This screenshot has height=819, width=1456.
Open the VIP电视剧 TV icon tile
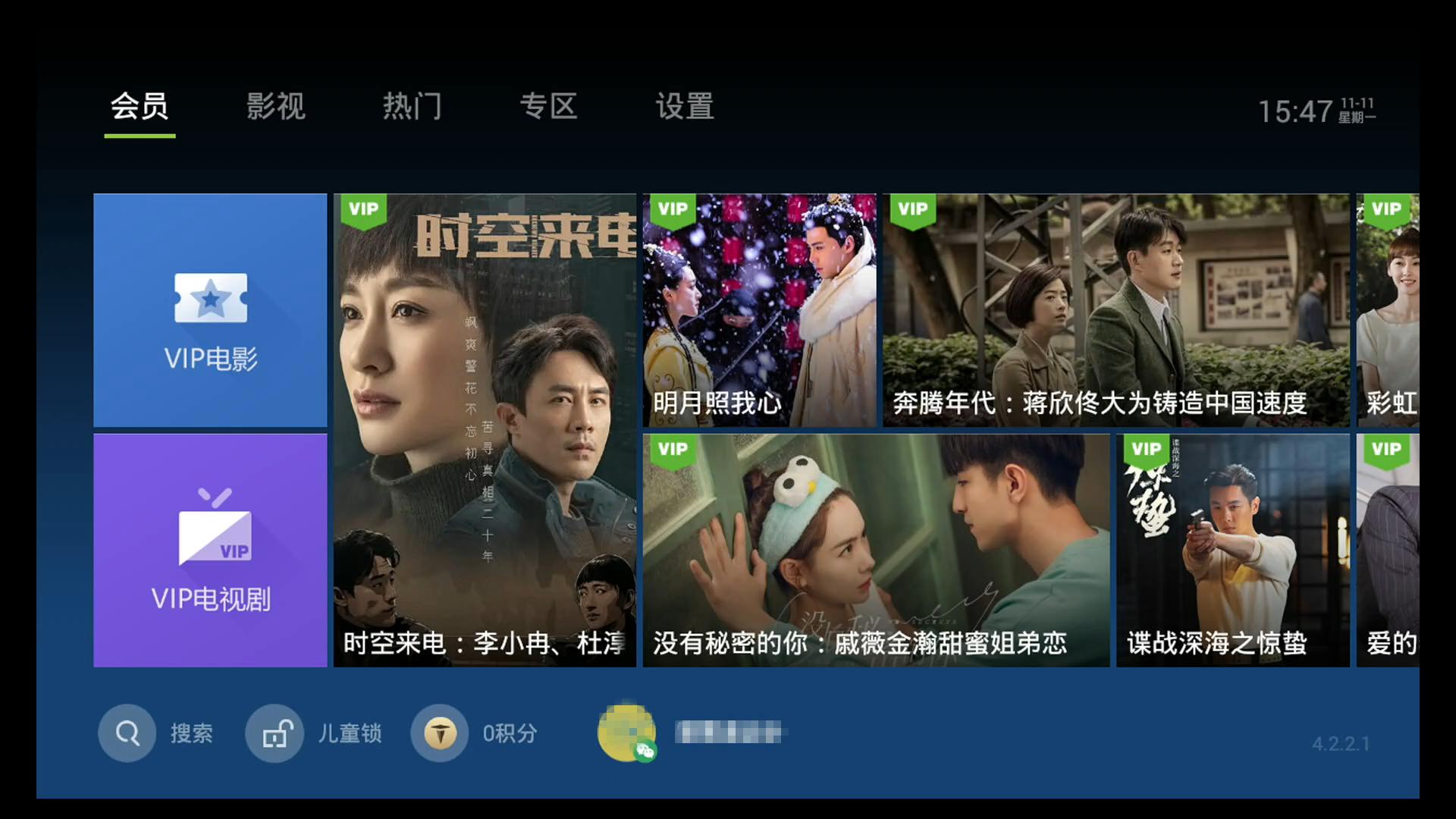(210, 551)
